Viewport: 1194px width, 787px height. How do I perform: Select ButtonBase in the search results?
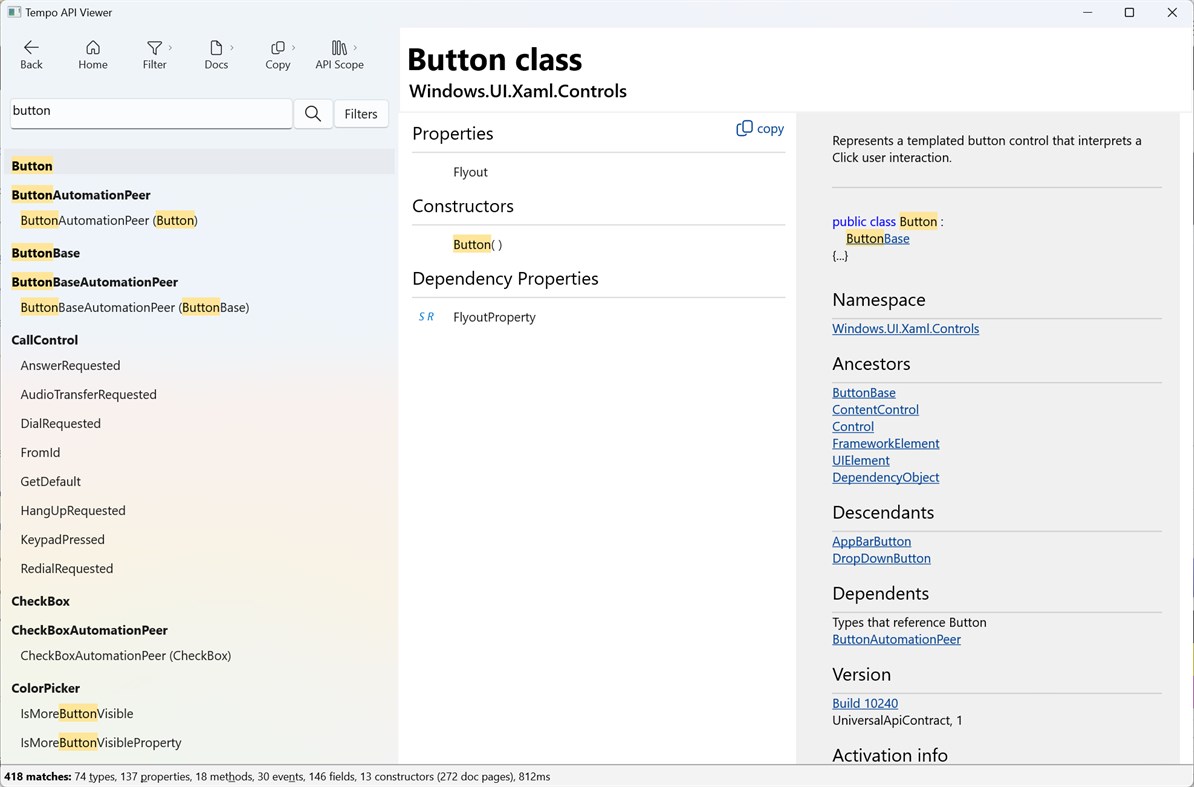45,253
